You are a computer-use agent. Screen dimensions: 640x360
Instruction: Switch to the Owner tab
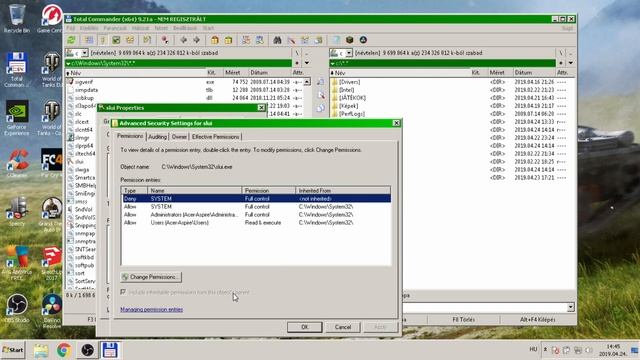coord(179,137)
